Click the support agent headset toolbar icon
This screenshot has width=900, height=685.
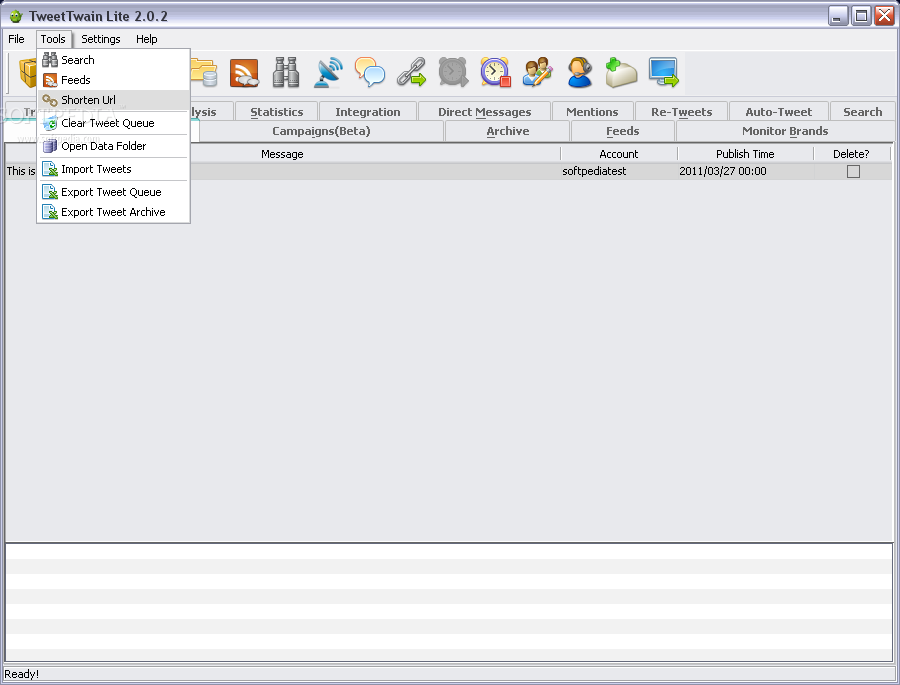pyautogui.click(x=579, y=72)
